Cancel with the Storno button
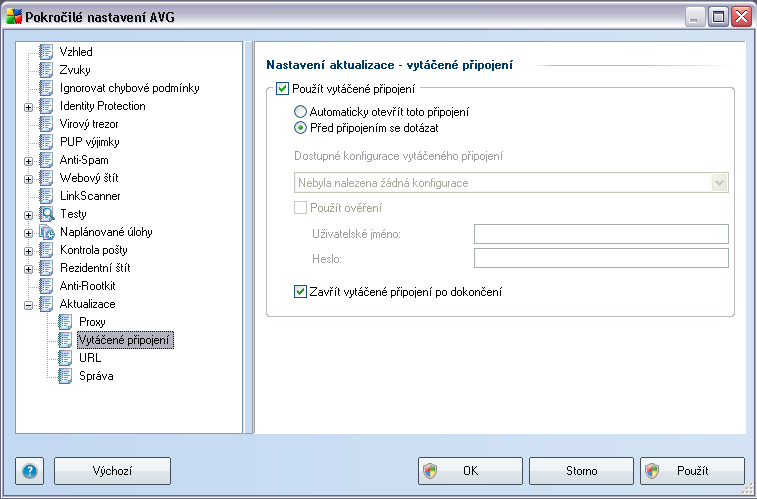Viewport: 757px width, 499px height. coord(581,471)
